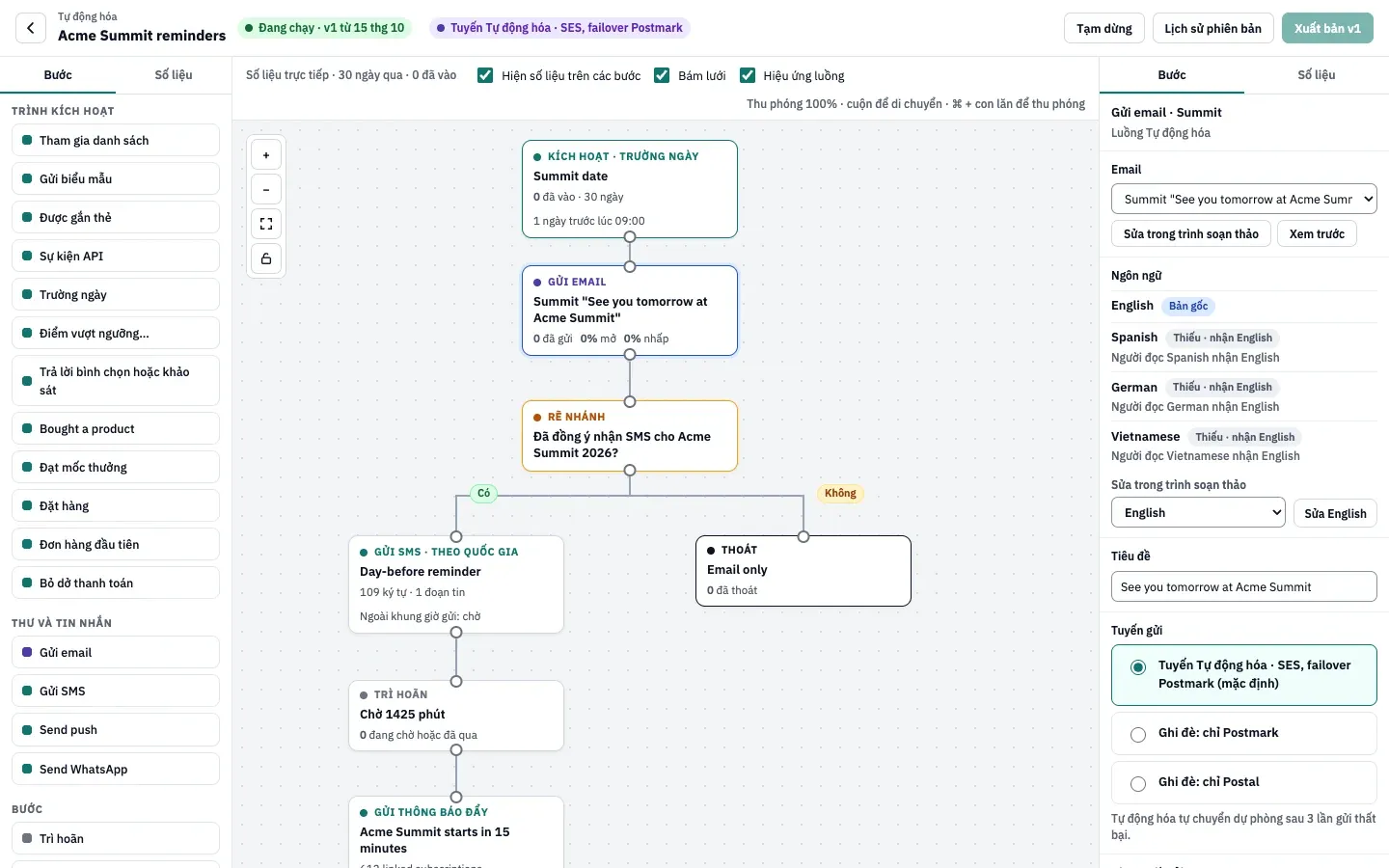Select the right panel Bước tab
Screen dimensions: 1389x868
[x=1172, y=75]
